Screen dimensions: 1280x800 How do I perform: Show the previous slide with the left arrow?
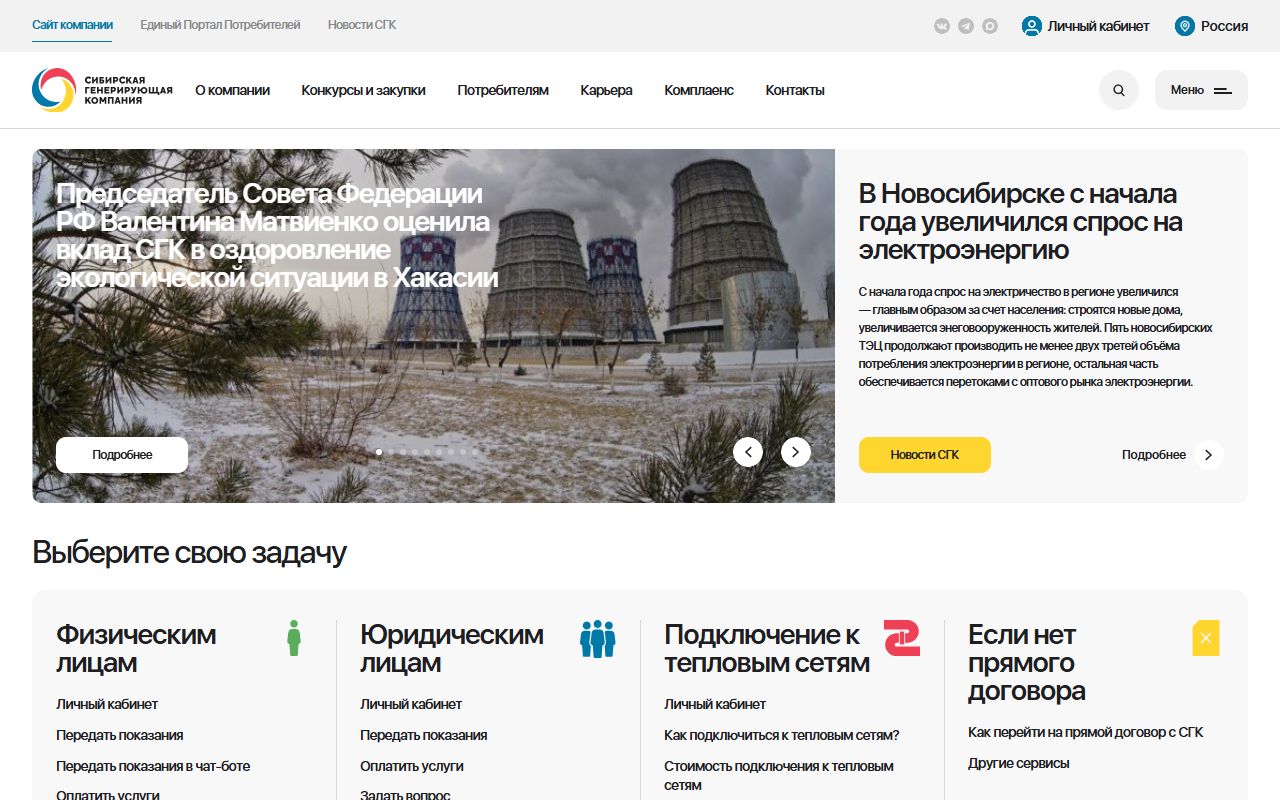pyautogui.click(x=748, y=452)
